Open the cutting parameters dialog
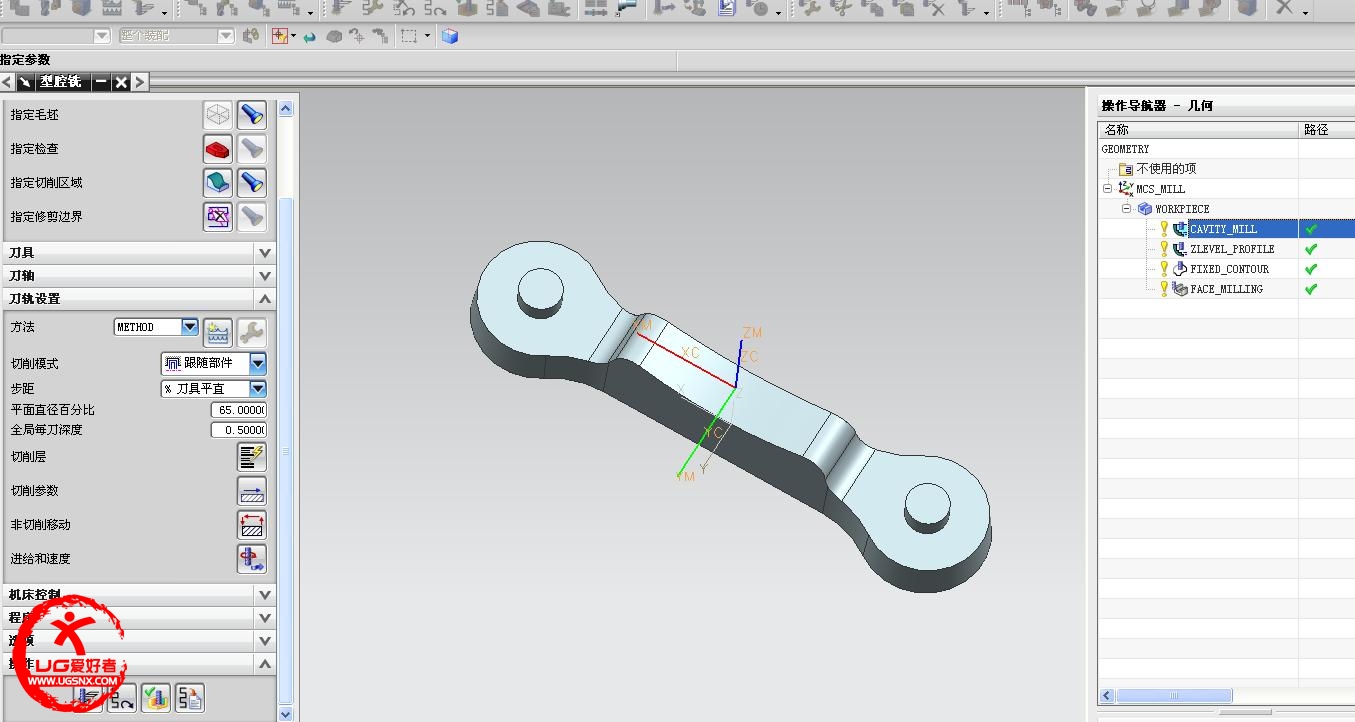This screenshot has height=722, width=1355. coord(252,491)
